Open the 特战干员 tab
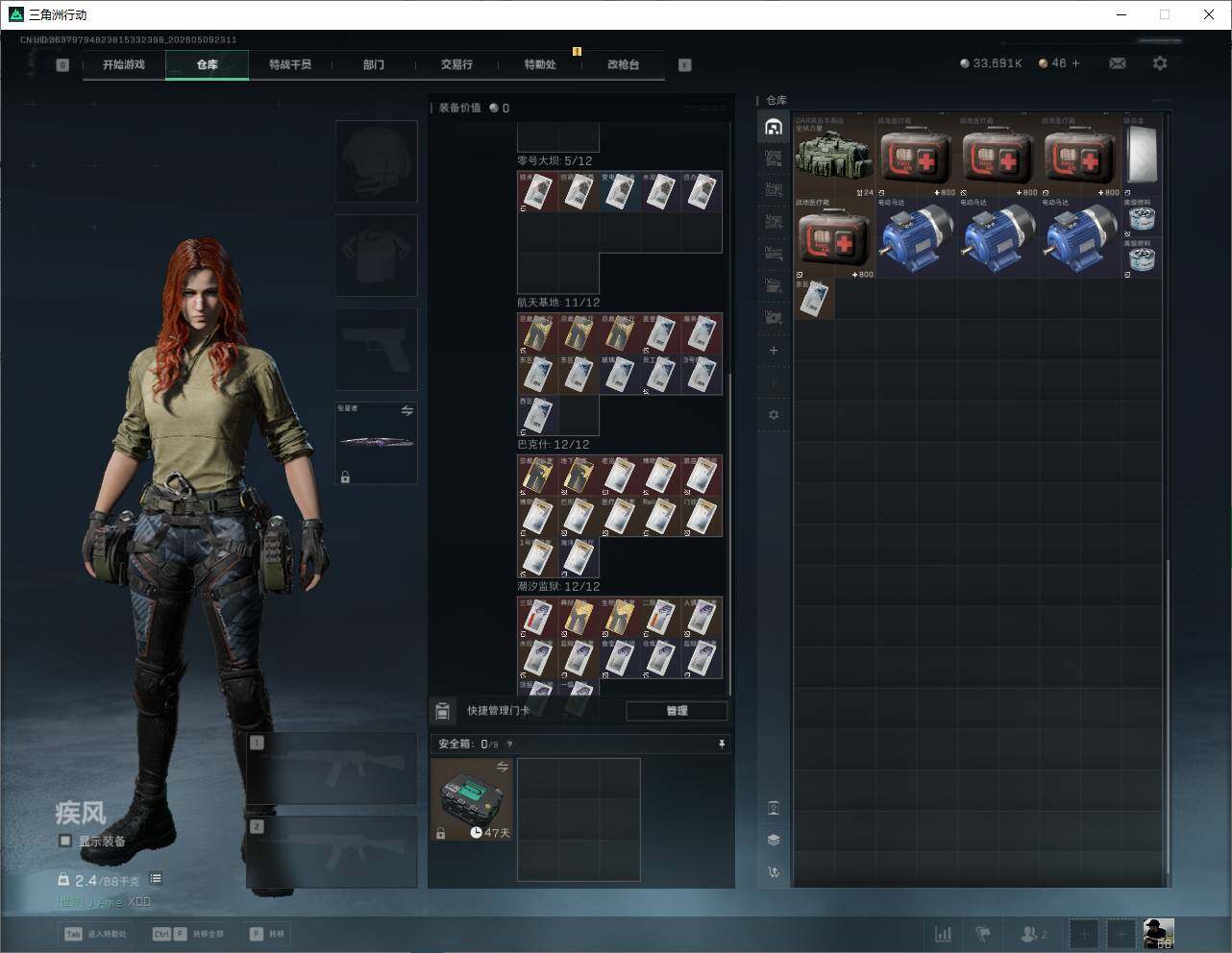 tap(290, 64)
